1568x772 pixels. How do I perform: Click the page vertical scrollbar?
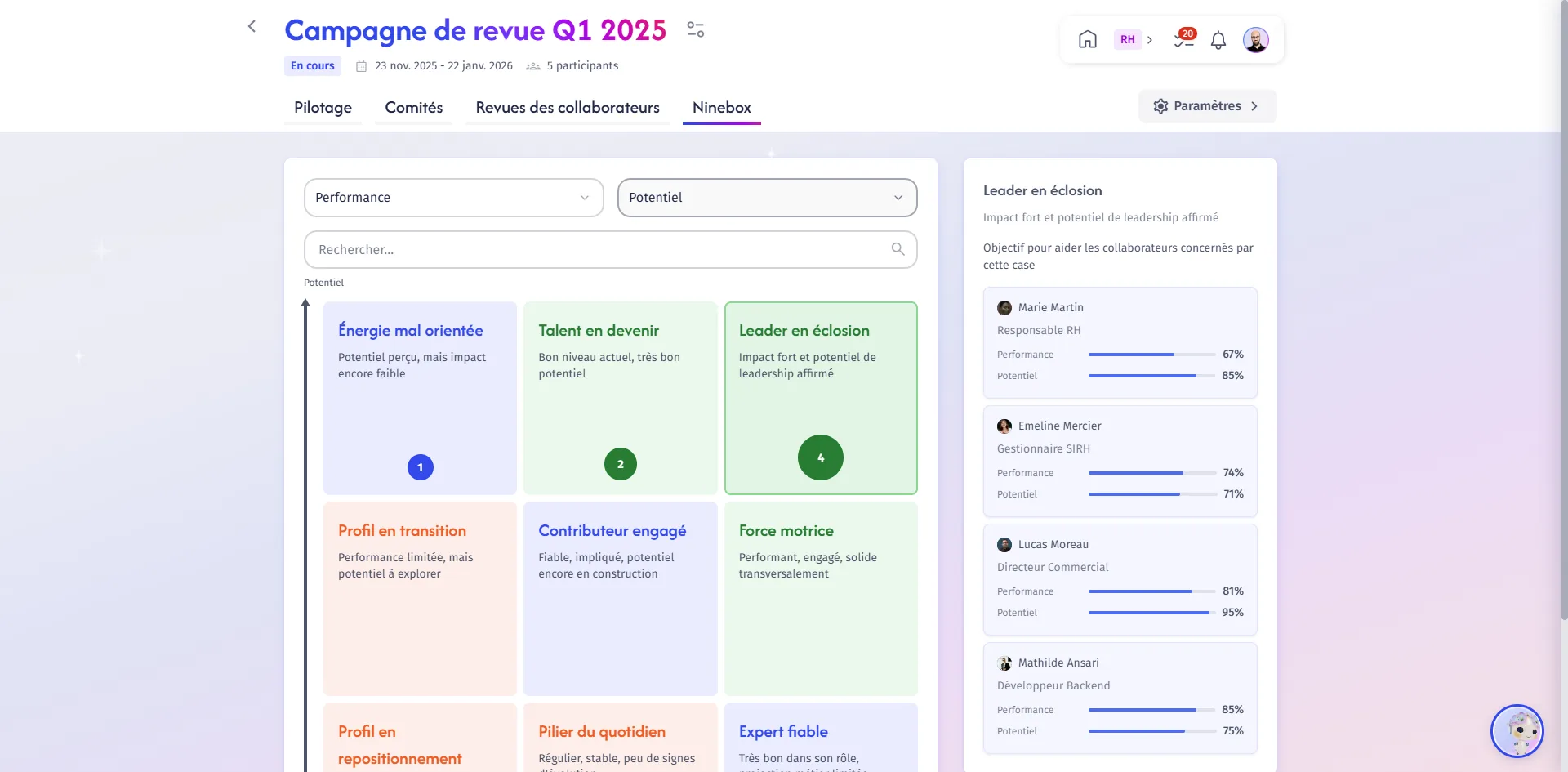[1564, 310]
